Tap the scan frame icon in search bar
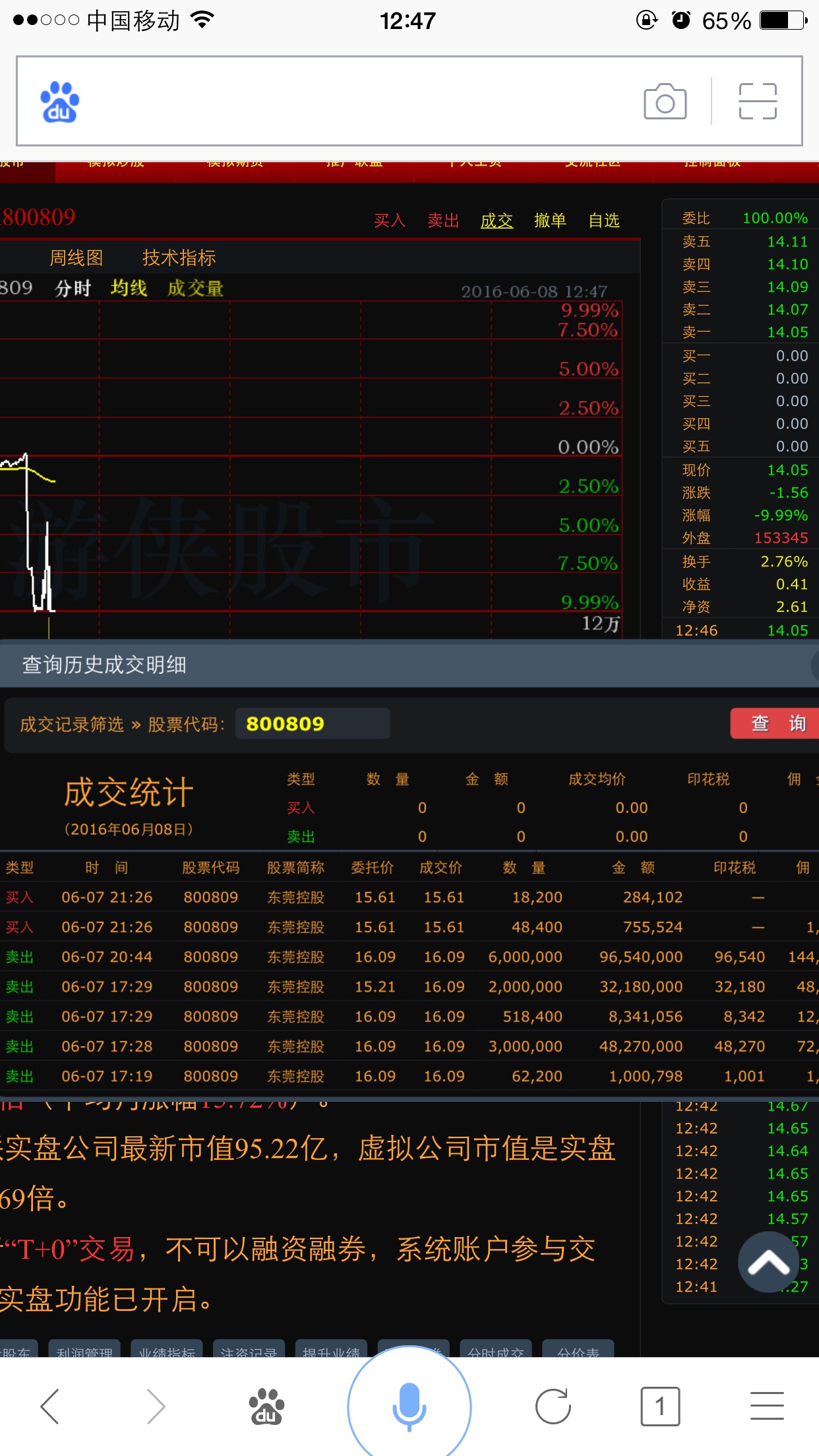The width and height of the screenshot is (819, 1456). tap(758, 102)
